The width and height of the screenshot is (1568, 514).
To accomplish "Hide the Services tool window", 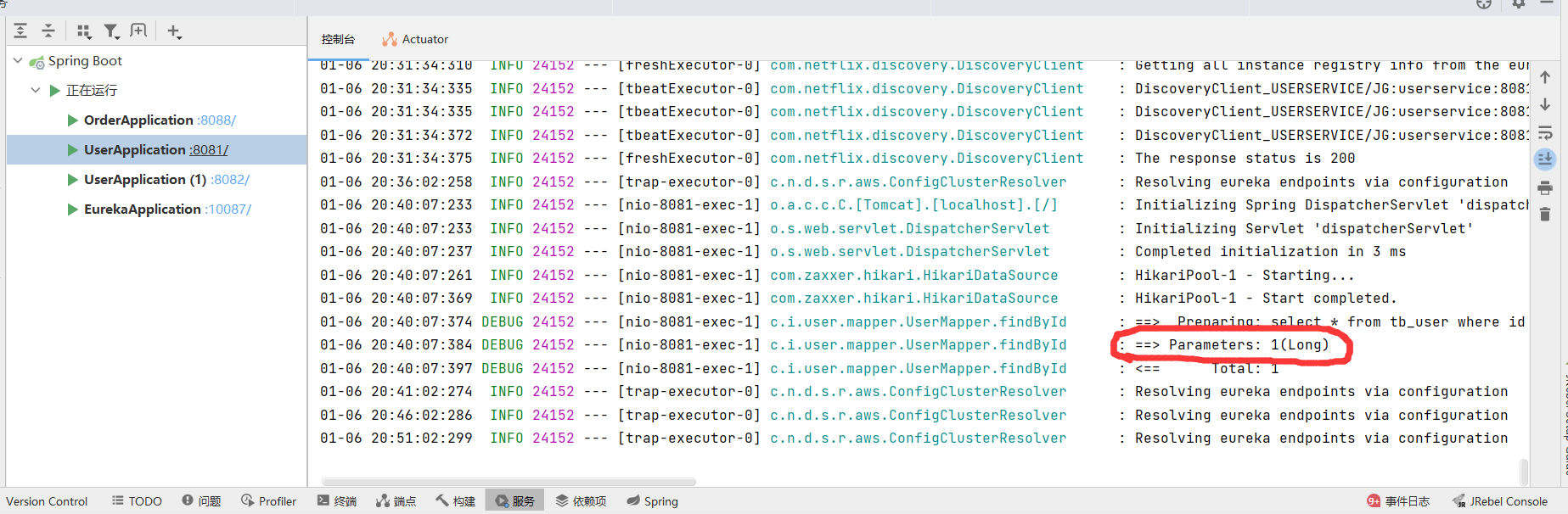I will tap(1547, 3).
